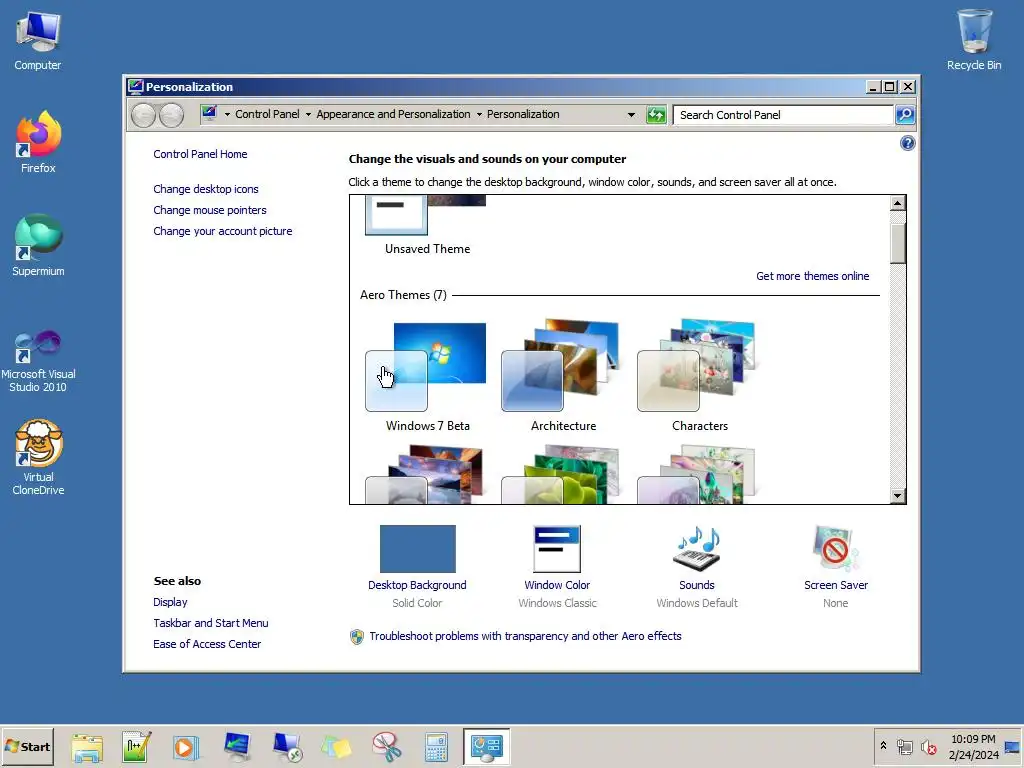Open the Desktop Background solid color swatch
The height and width of the screenshot is (768, 1024).
click(417, 549)
